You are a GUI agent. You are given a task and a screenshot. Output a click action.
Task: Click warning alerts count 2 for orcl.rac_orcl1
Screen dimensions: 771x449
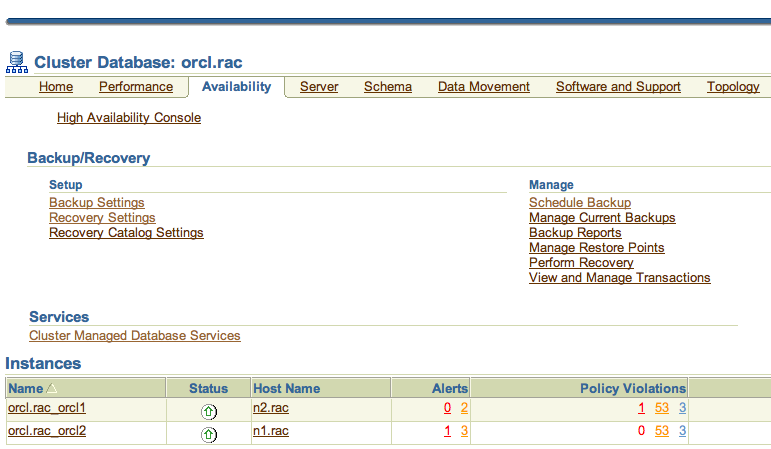coord(464,408)
